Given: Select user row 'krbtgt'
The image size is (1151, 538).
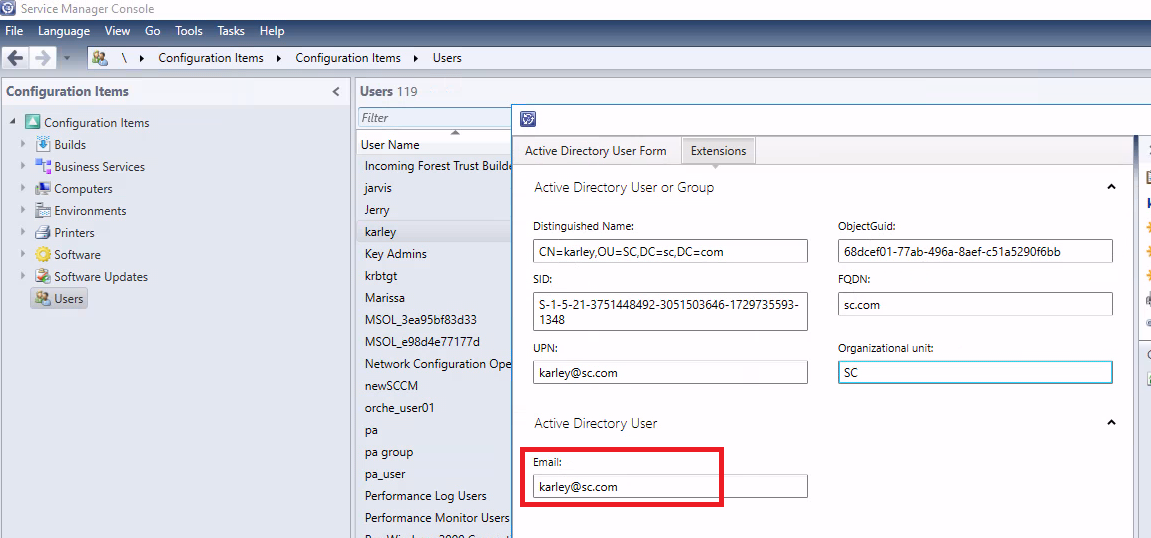Looking at the screenshot, I should [434, 276].
